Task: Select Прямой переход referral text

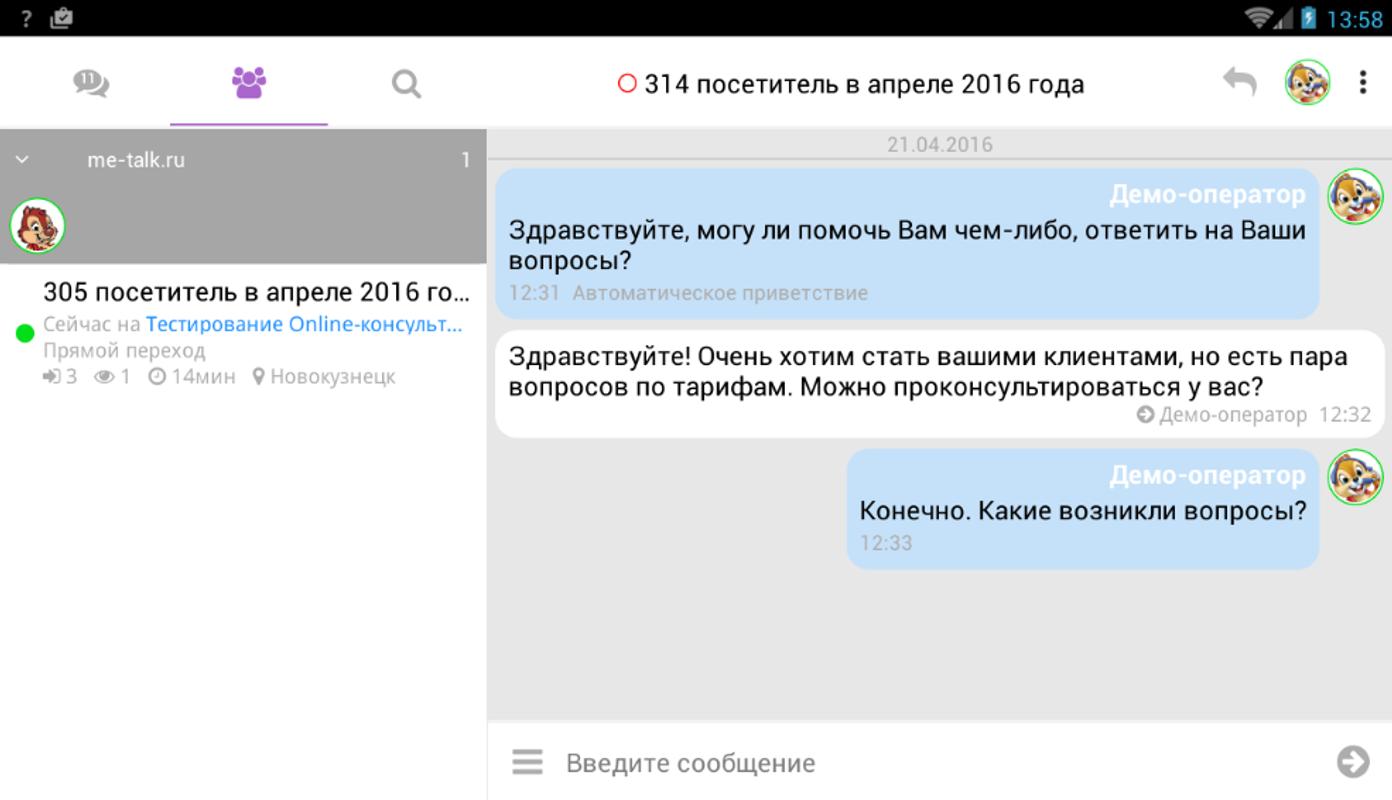Action: click(x=124, y=351)
